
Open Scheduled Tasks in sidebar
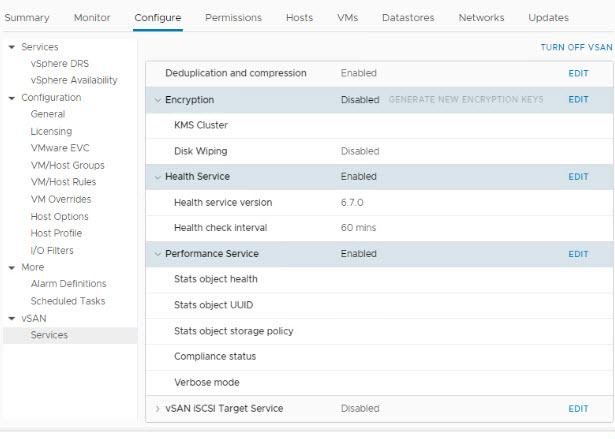(68, 301)
